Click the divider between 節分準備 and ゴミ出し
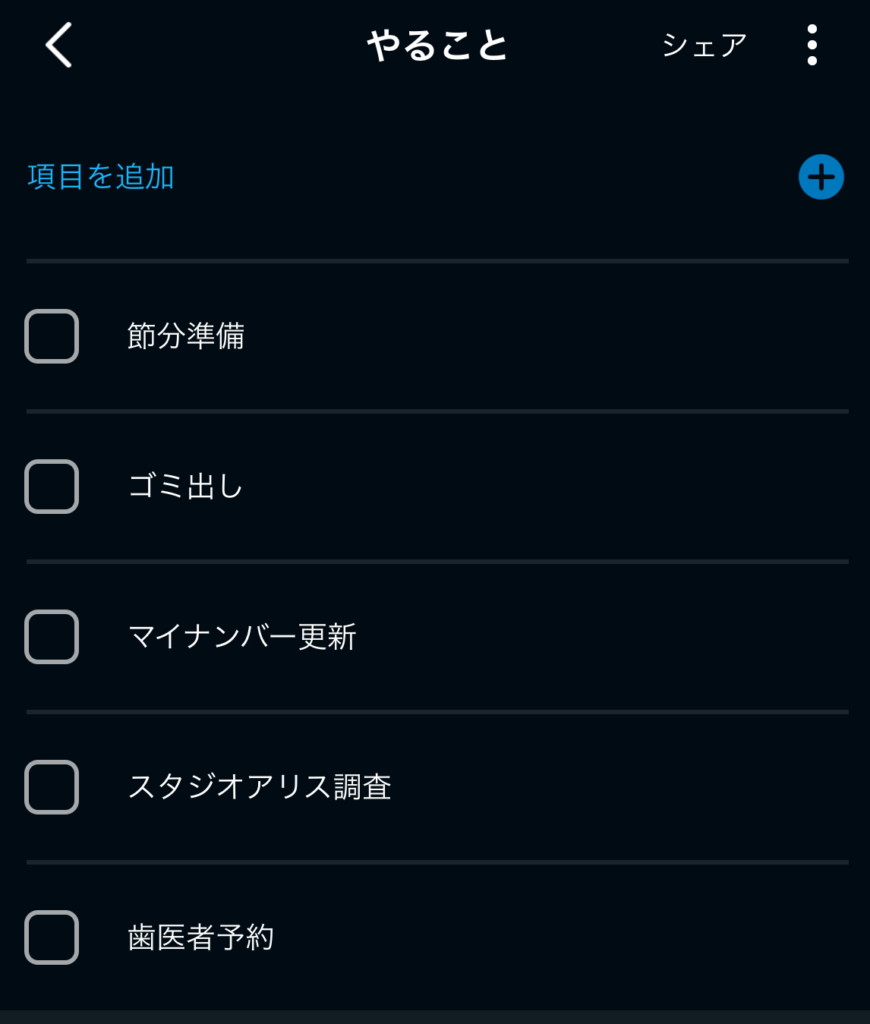 pyautogui.click(x=437, y=411)
